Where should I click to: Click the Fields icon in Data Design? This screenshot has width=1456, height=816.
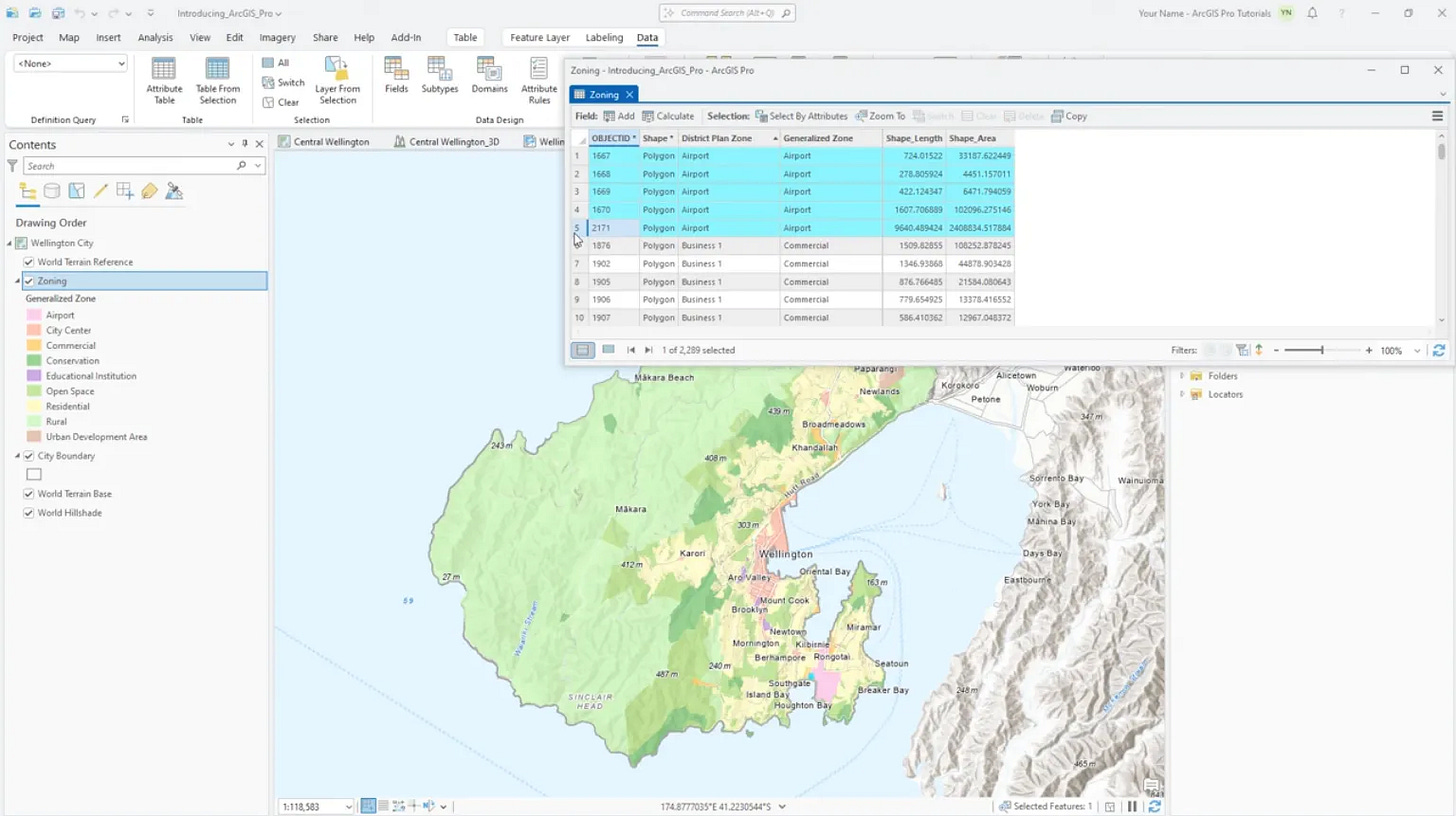click(x=396, y=76)
